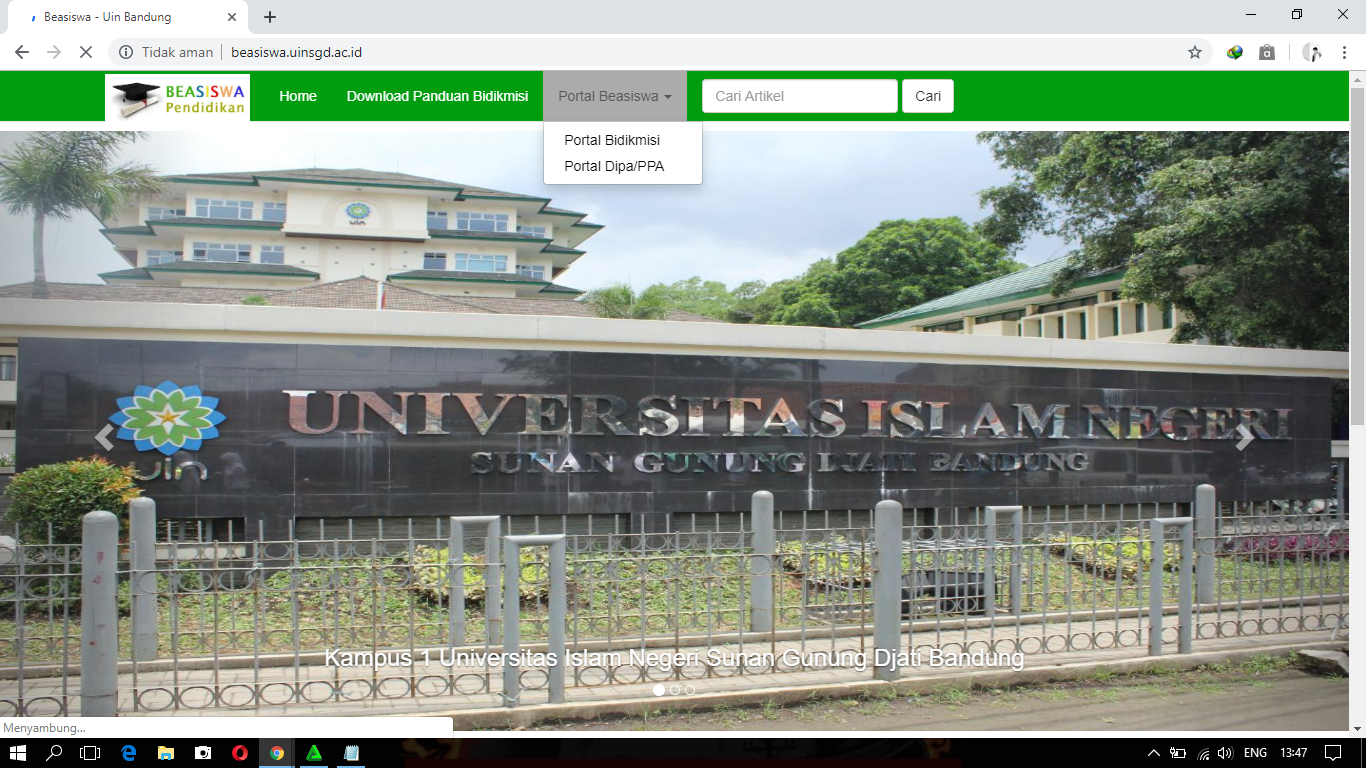The width and height of the screenshot is (1366, 768).
Task: Click the stop loading icon
Action: click(x=85, y=51)
